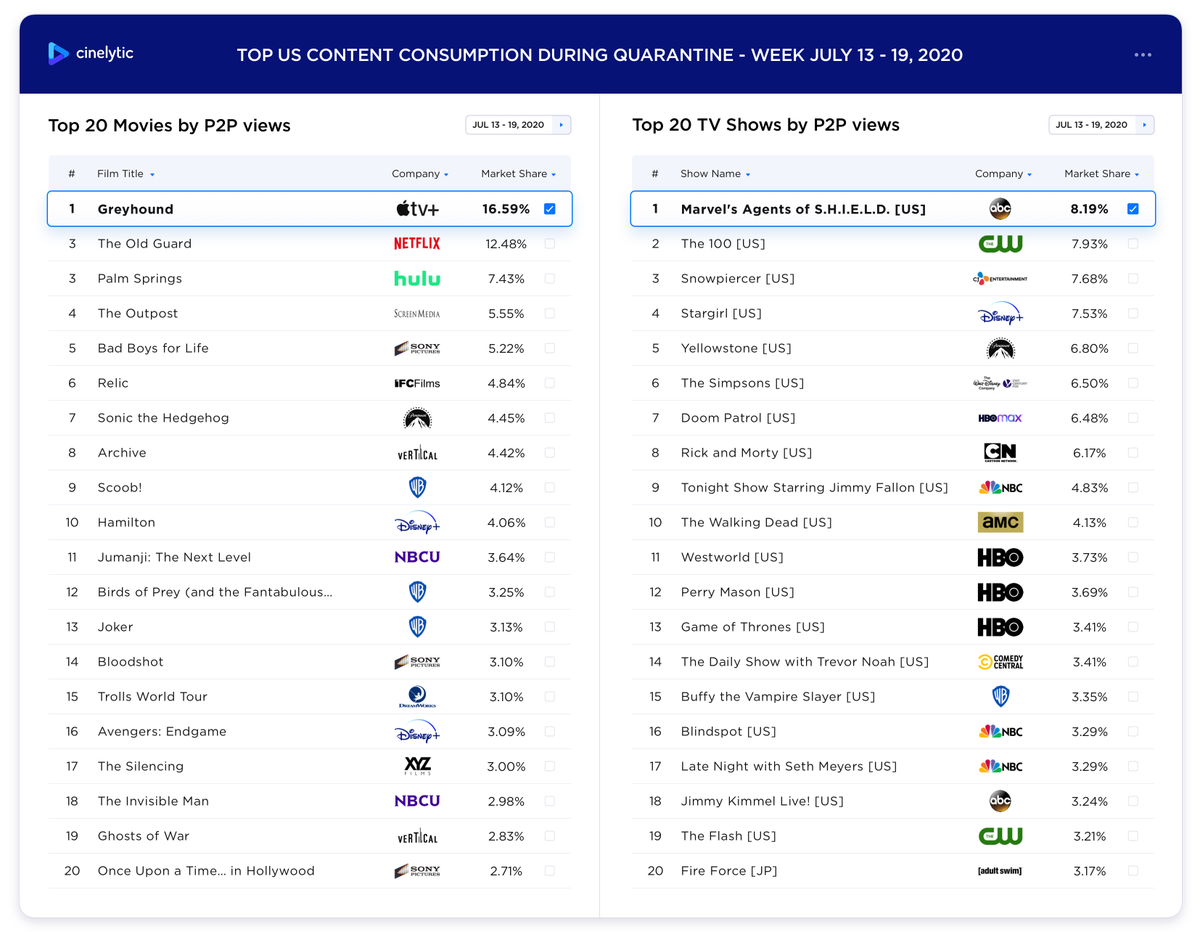Click Apple TV+ logo for Greyhound
This screenshot has height=932, width=1200.
(x=417, y=209)
